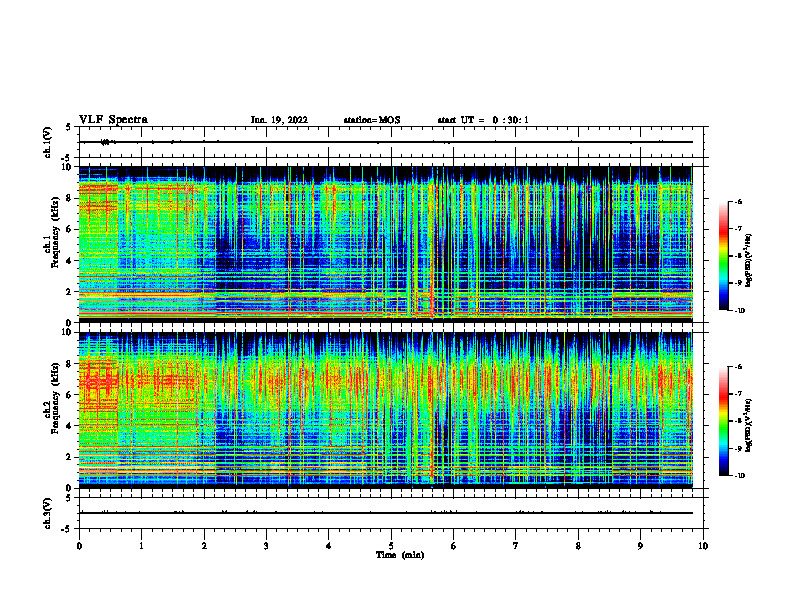The image size is (792, 612).
Task: Click the ch.2 spectrogram plot area
Action: click(x=385, y=409)
